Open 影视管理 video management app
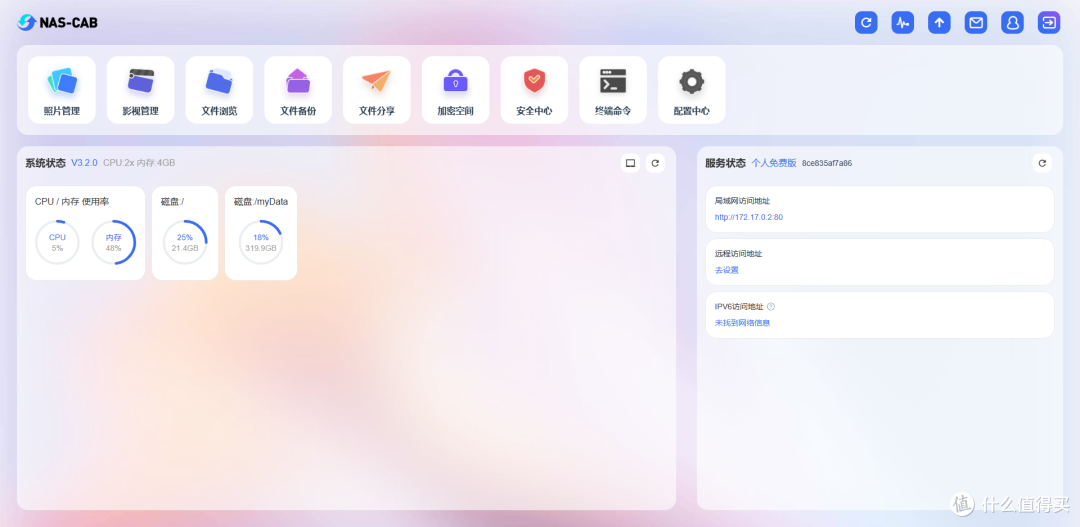This screenshot has height=527, width=1080. [140, 89]
